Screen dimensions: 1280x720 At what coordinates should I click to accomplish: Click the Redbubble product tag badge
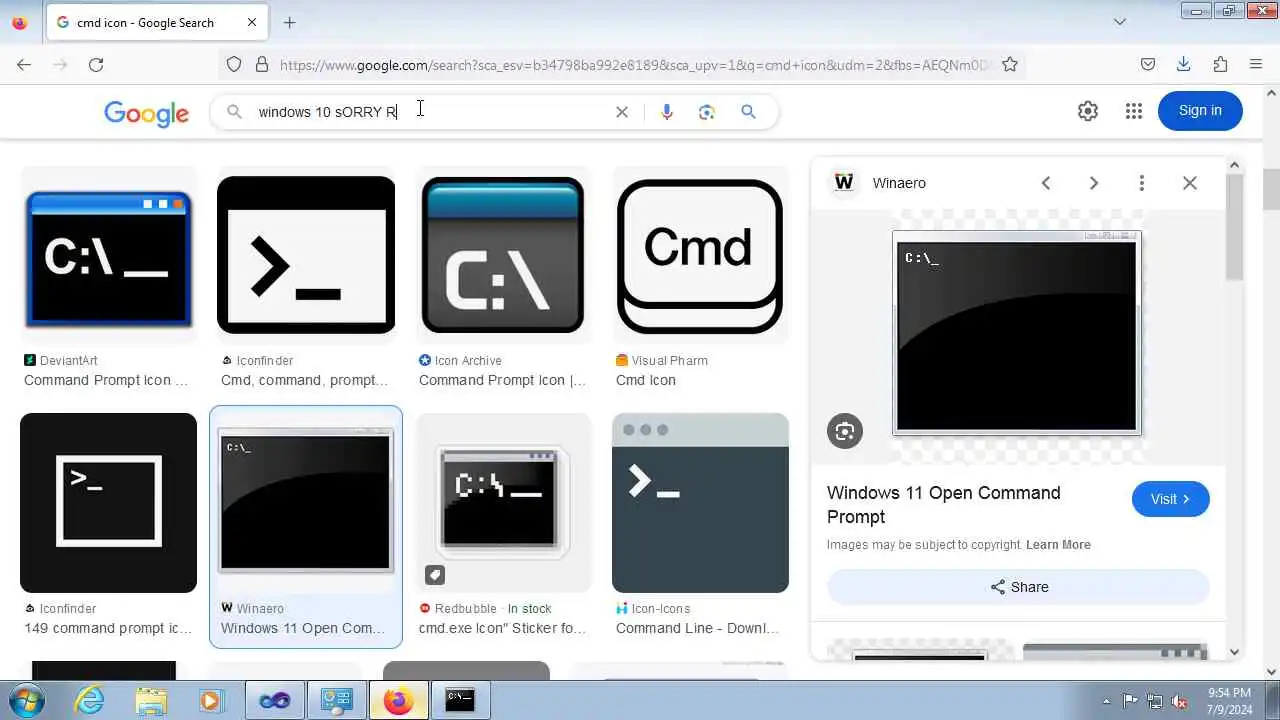pyautogui.click(x=434, y=575)
